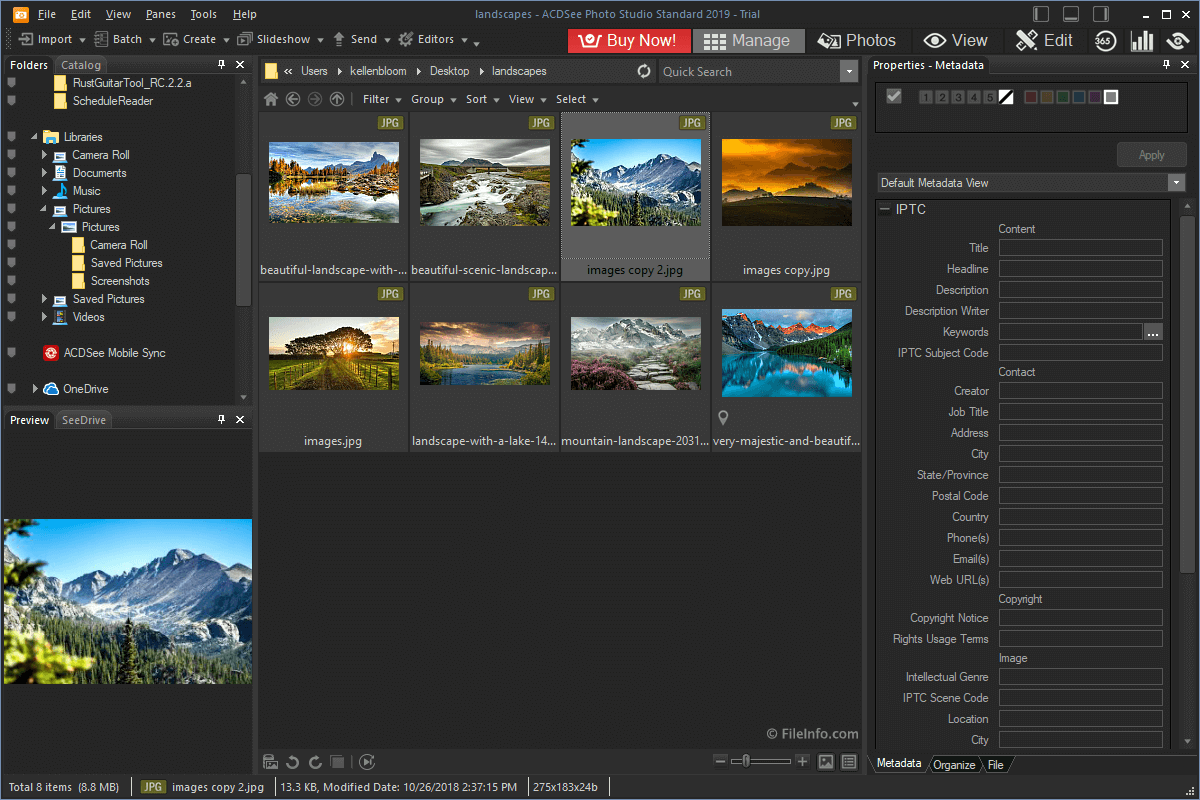Click the Buy Now! button
This screenshot has width=1200, height=800.
[x=629, y=40]
